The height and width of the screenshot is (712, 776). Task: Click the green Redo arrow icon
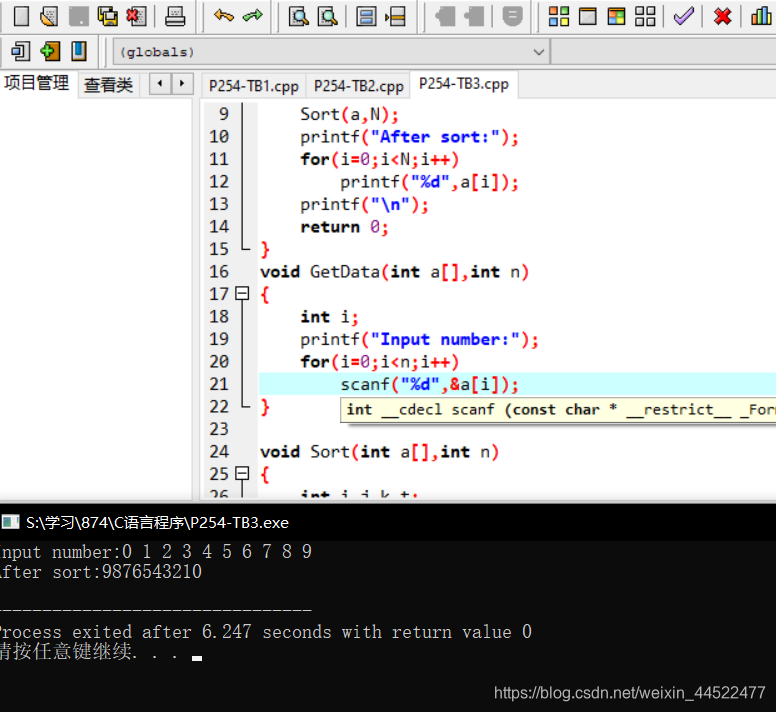point(253,16)
